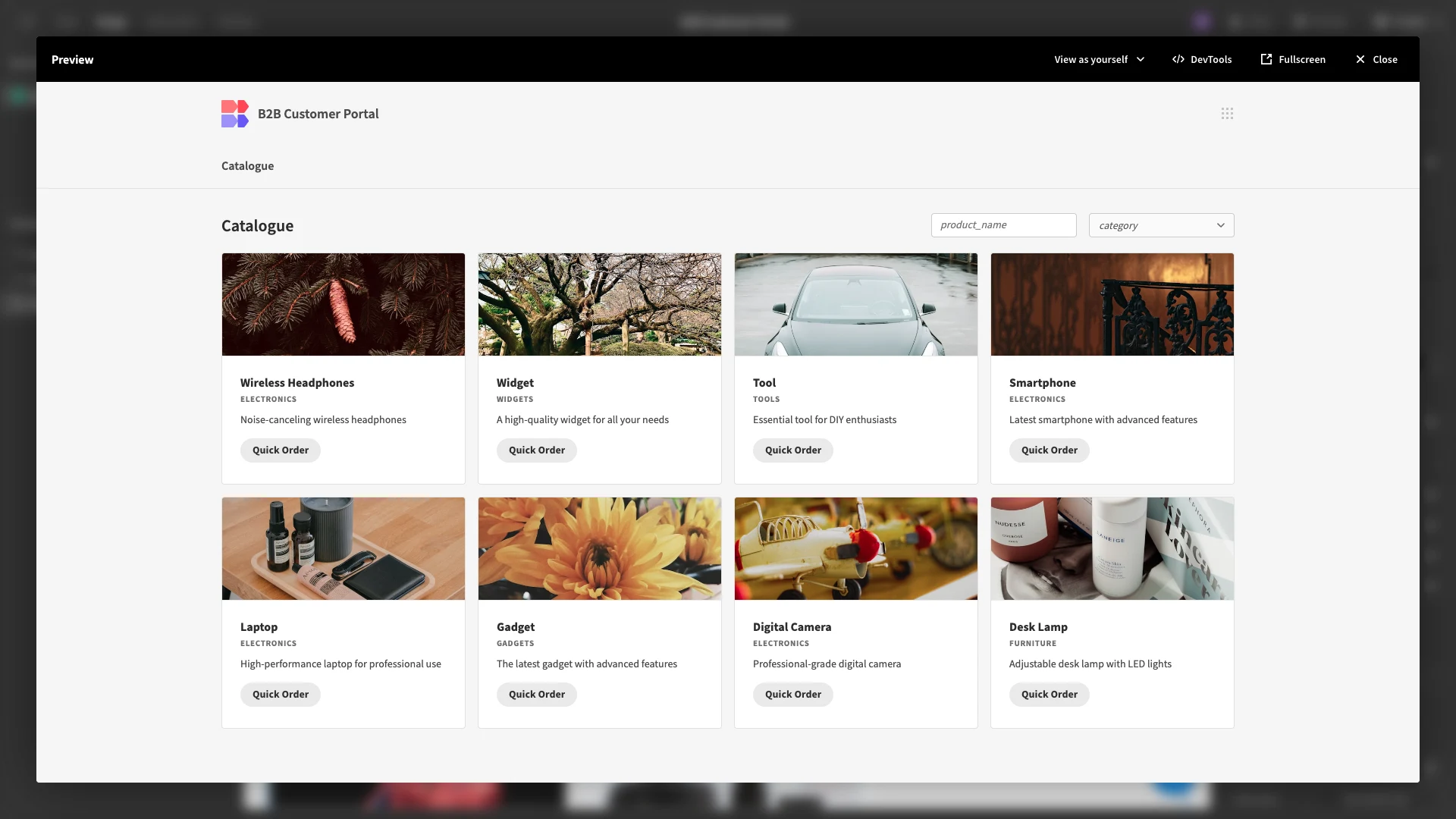Click the B2B Customer Portal logo
The height and width of the screenshot is (819, 1456).
[235, 114]
